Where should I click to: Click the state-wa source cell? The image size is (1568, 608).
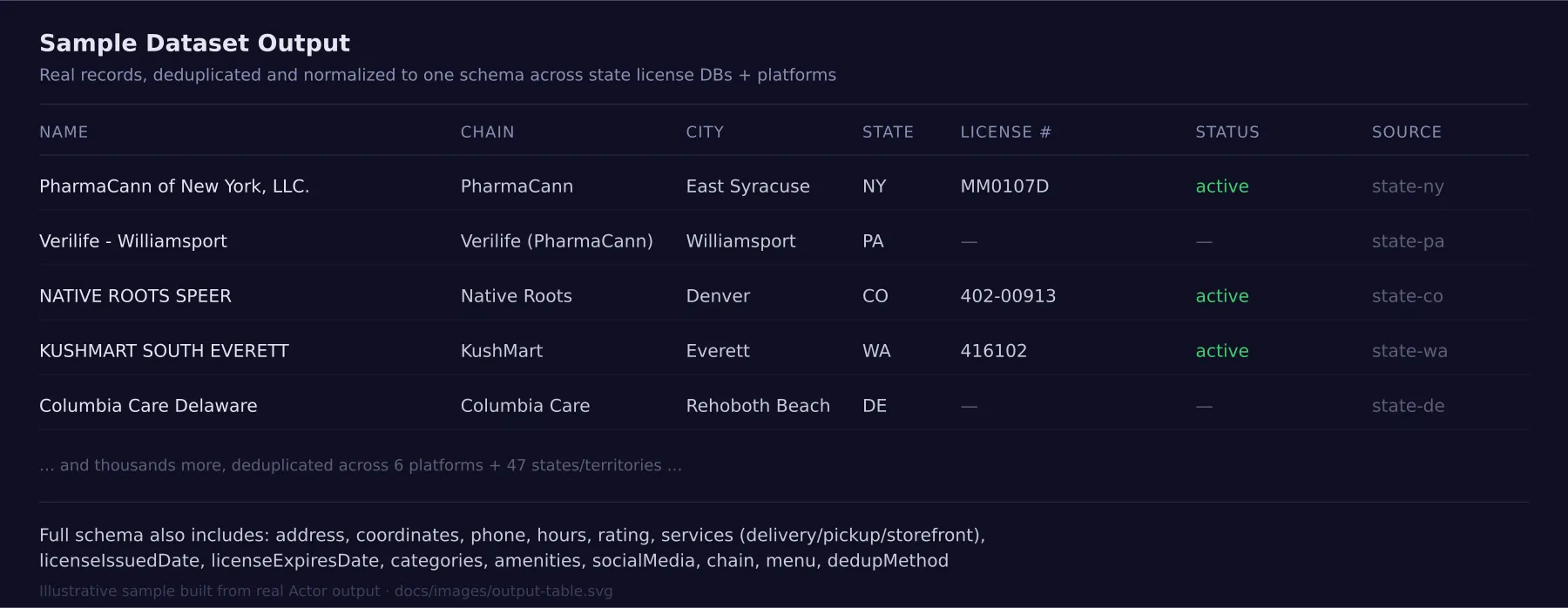[1409, 351]
